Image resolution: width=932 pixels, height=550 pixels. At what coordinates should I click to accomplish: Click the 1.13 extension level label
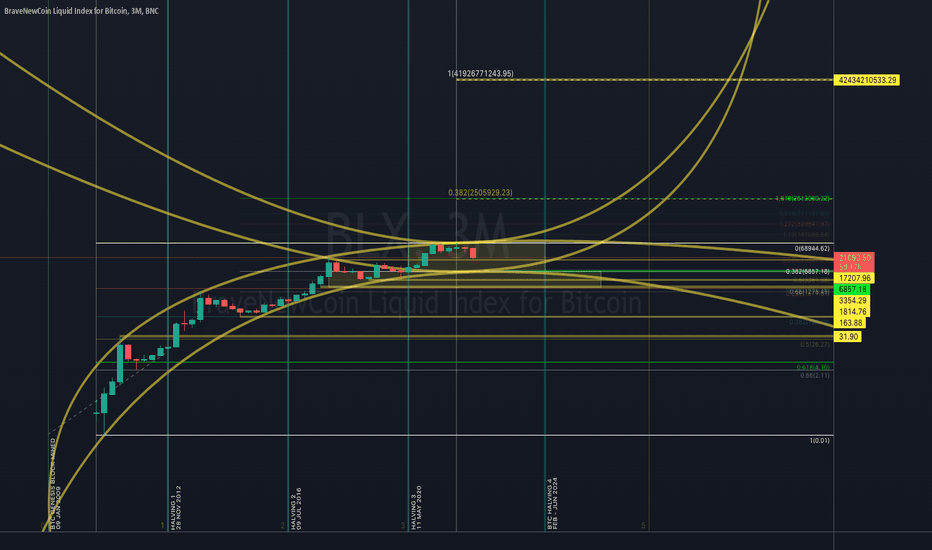[x=806, y=235]
